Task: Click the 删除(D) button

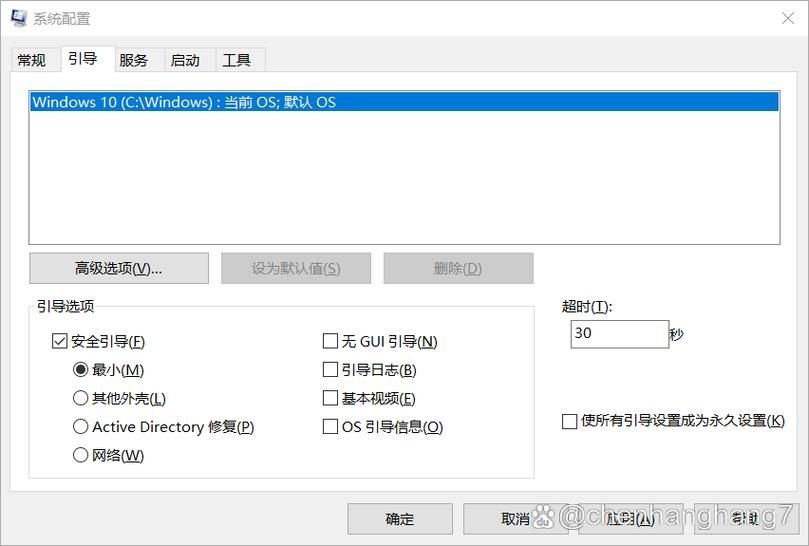Action: pyautogui.click(x=458, y=268)
